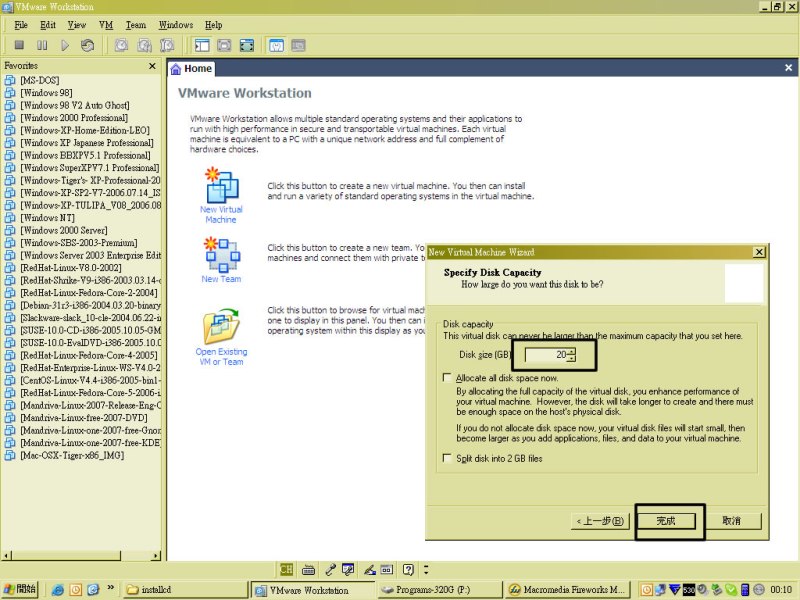Click the Disk size (GB) input field
The height and width of the screenshot is (600, 800).
[x=546, y=355]
